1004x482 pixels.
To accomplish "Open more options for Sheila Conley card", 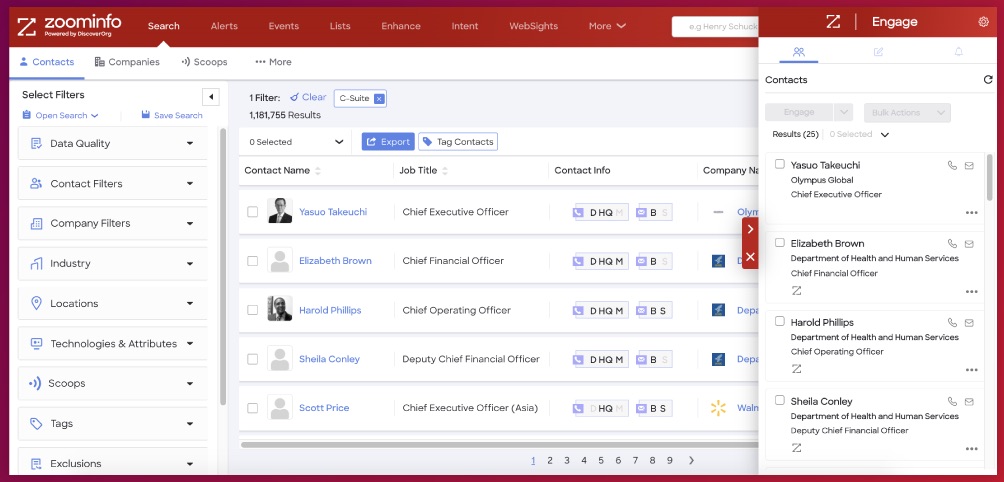I will tap(971, 449).
